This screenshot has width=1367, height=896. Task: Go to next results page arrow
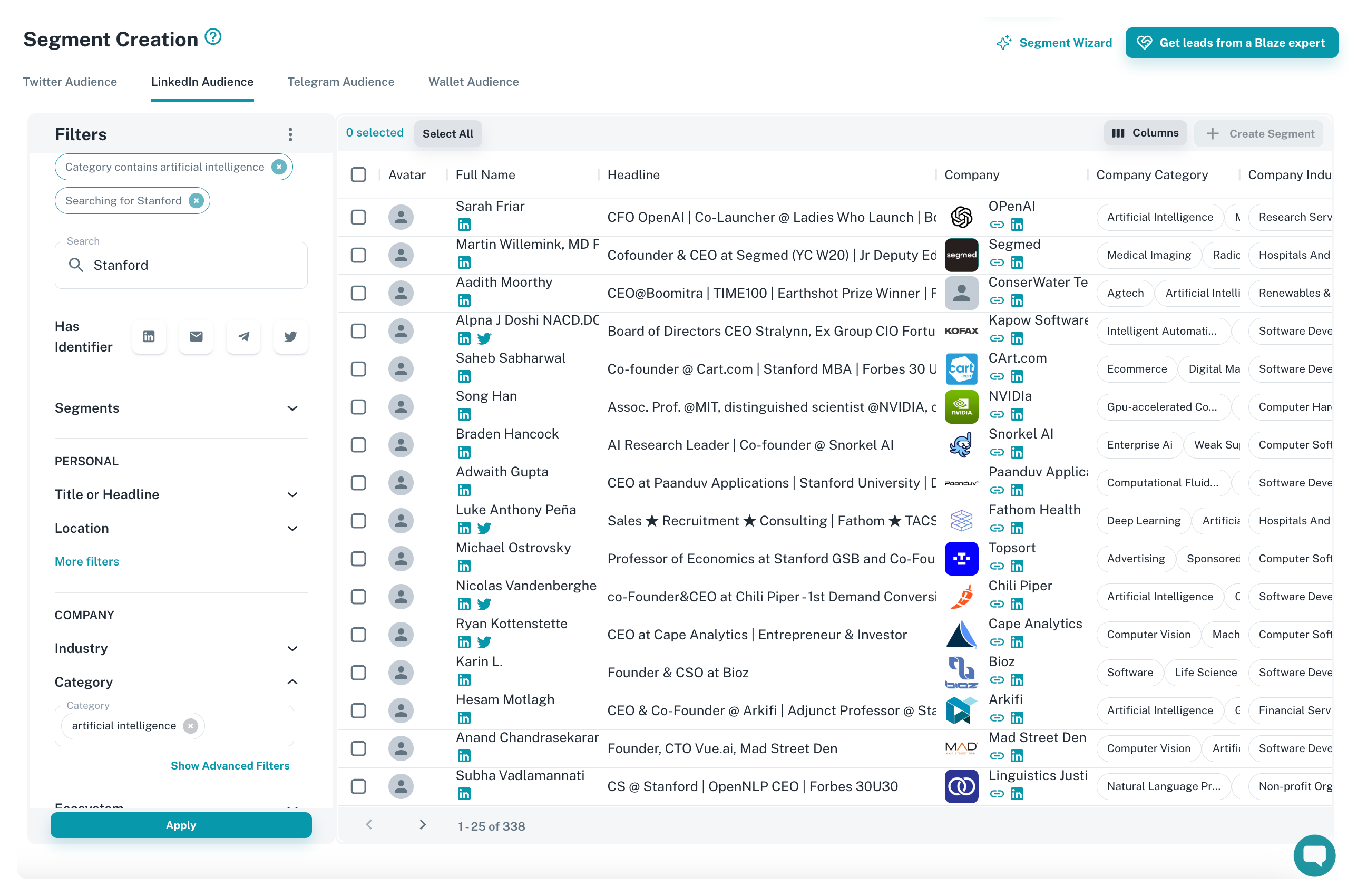click(423, 825)
